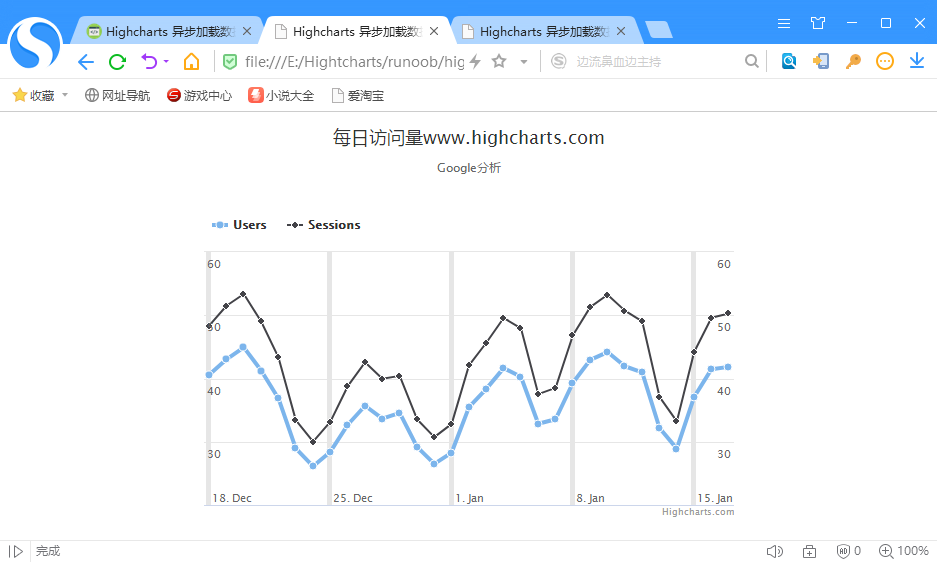
Task: Open the 游戏中心 bookmark
Action: coord(199,95)
